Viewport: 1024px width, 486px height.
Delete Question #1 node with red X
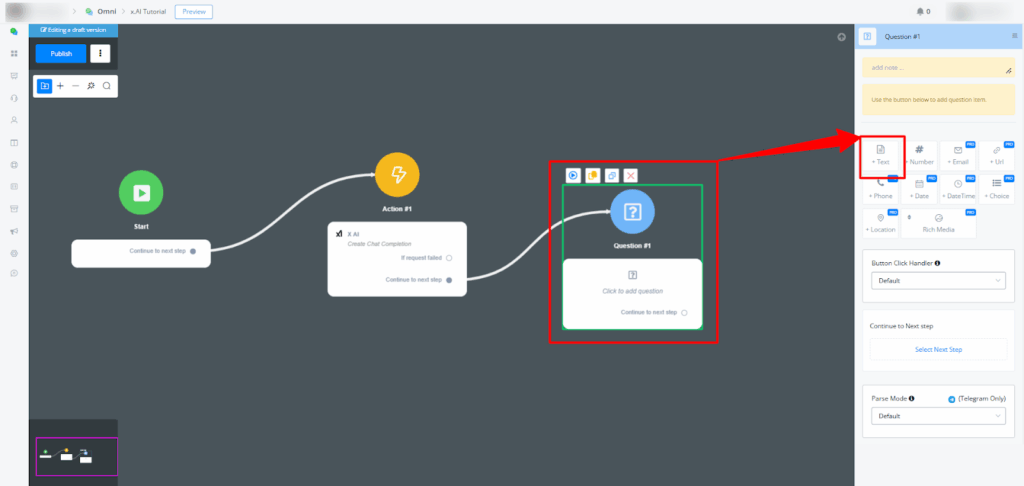[x=630, y=175]
